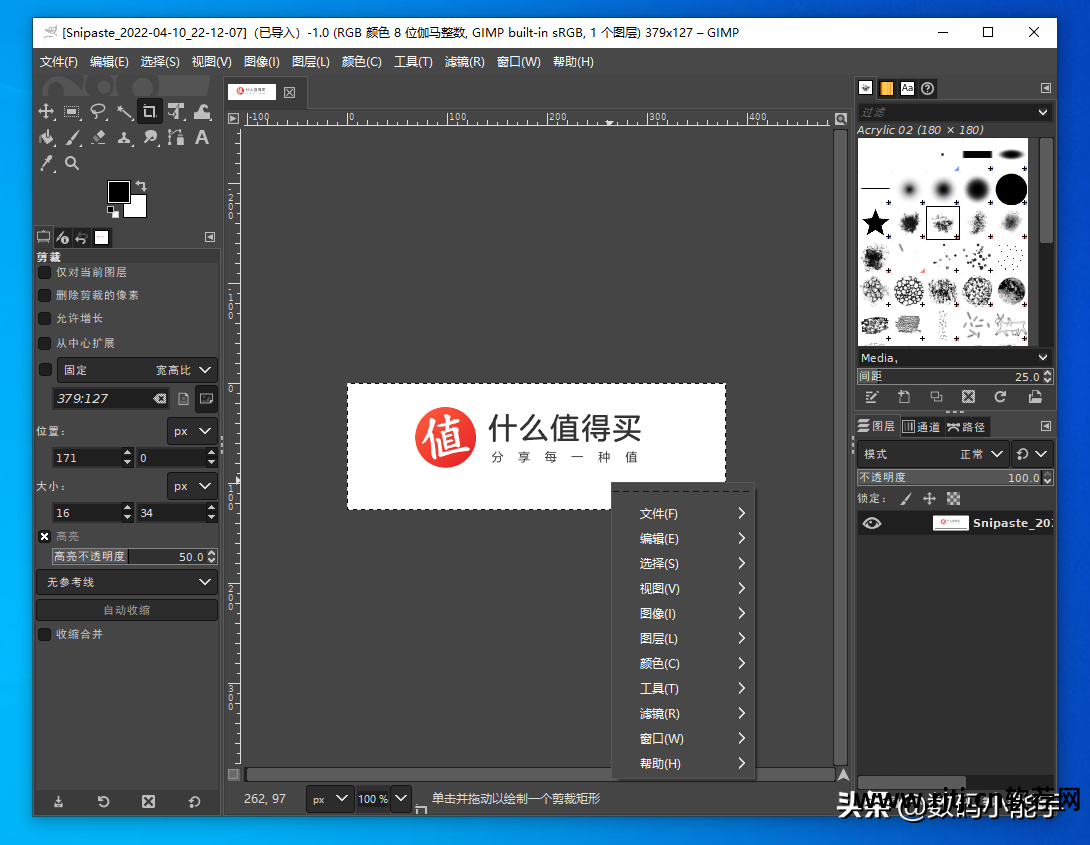Select the Rectangle Select tool

click(x=72, y=111)
